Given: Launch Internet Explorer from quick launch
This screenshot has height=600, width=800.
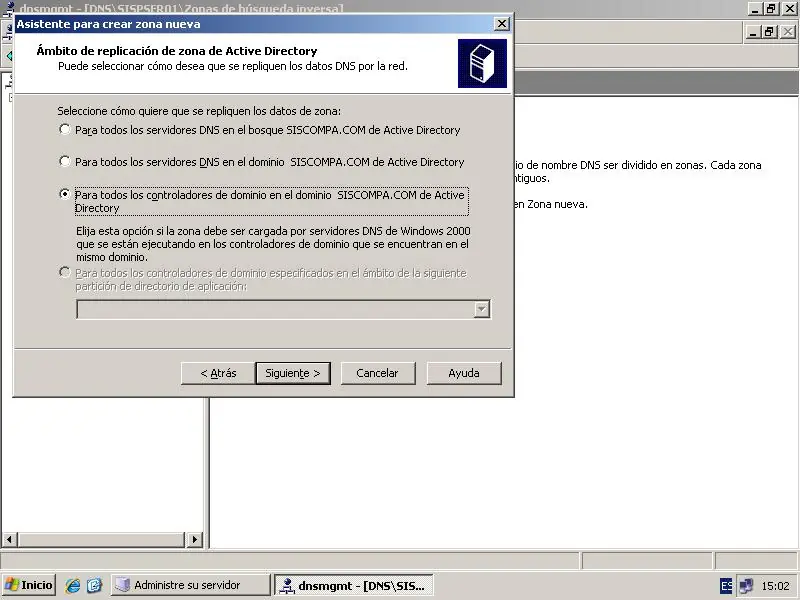Looking at the screenshot, I should pyautogui.click(x=72, y=585).
